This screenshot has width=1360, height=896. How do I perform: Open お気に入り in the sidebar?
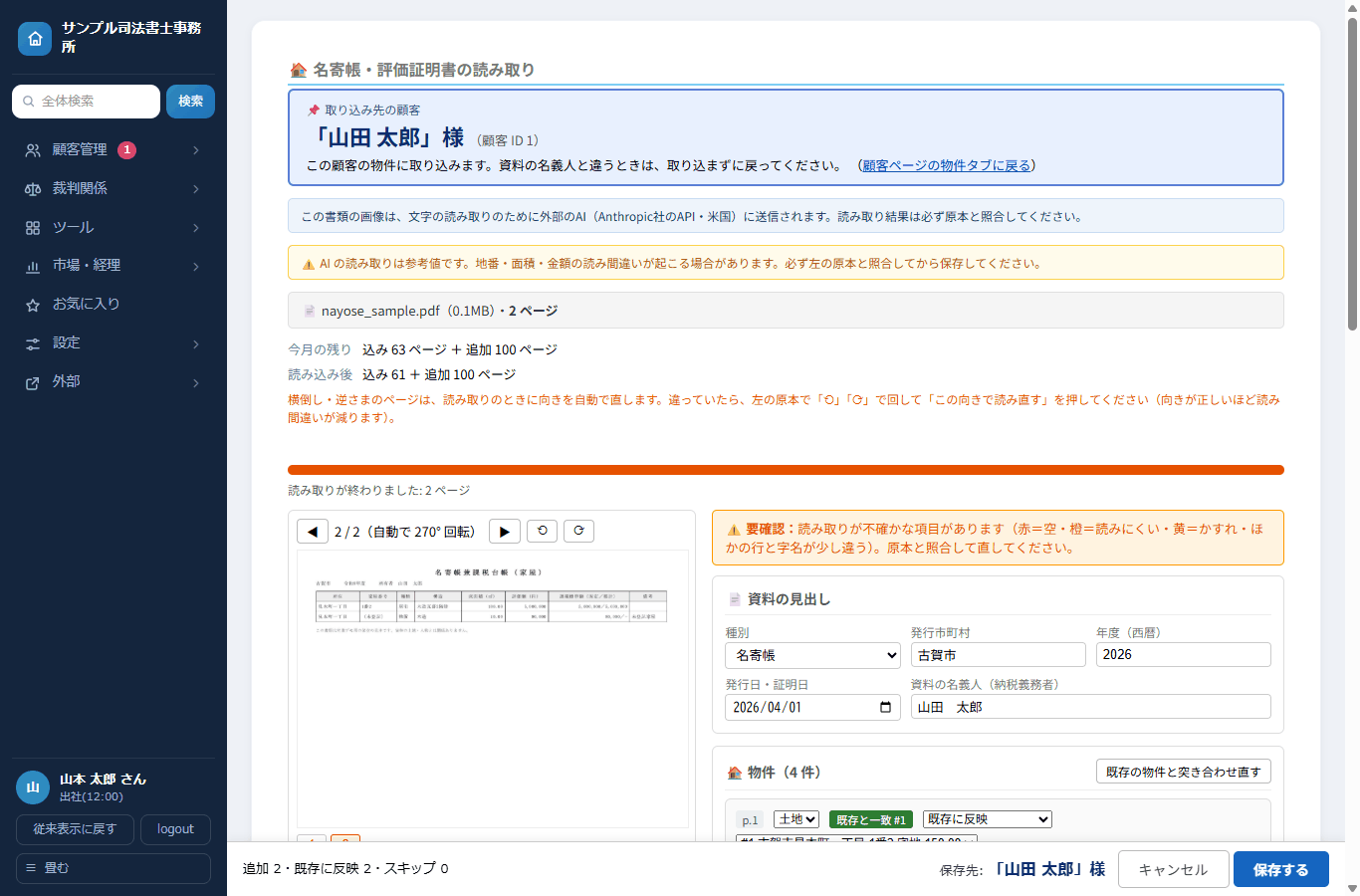[x=113, y=305]
